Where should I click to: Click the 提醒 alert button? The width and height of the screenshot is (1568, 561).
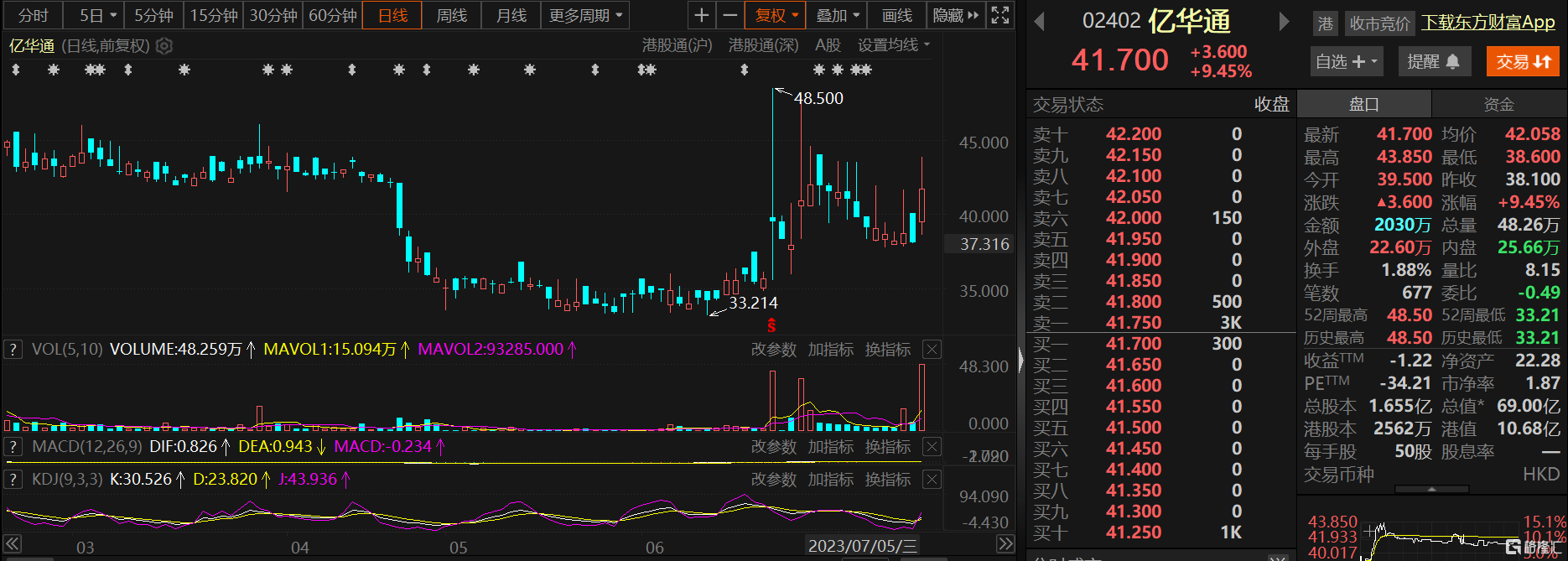(x=1433, y=61)
